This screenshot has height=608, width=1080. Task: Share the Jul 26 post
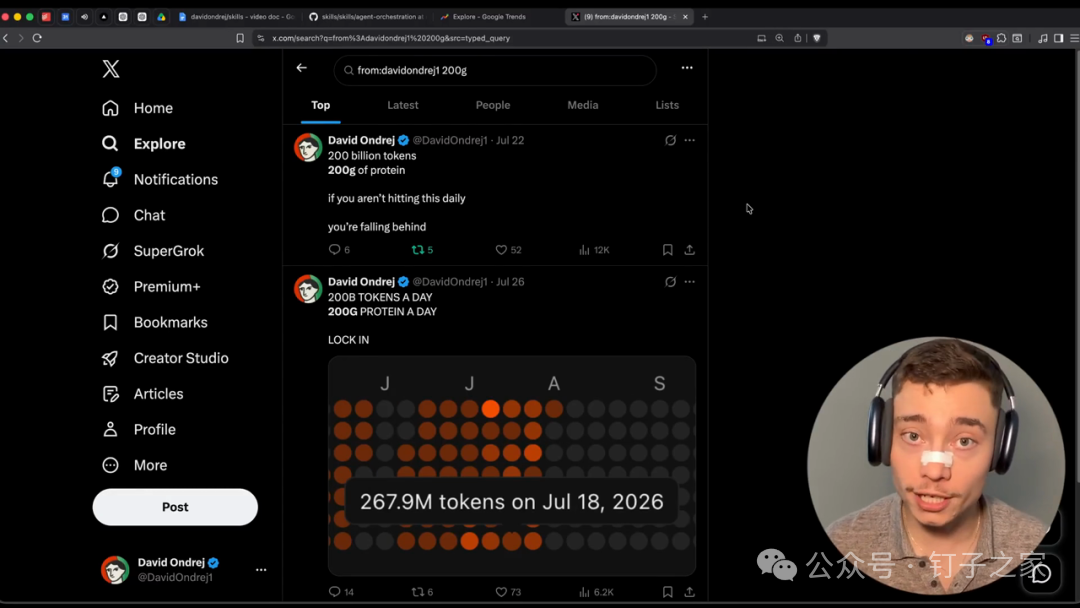689,592
